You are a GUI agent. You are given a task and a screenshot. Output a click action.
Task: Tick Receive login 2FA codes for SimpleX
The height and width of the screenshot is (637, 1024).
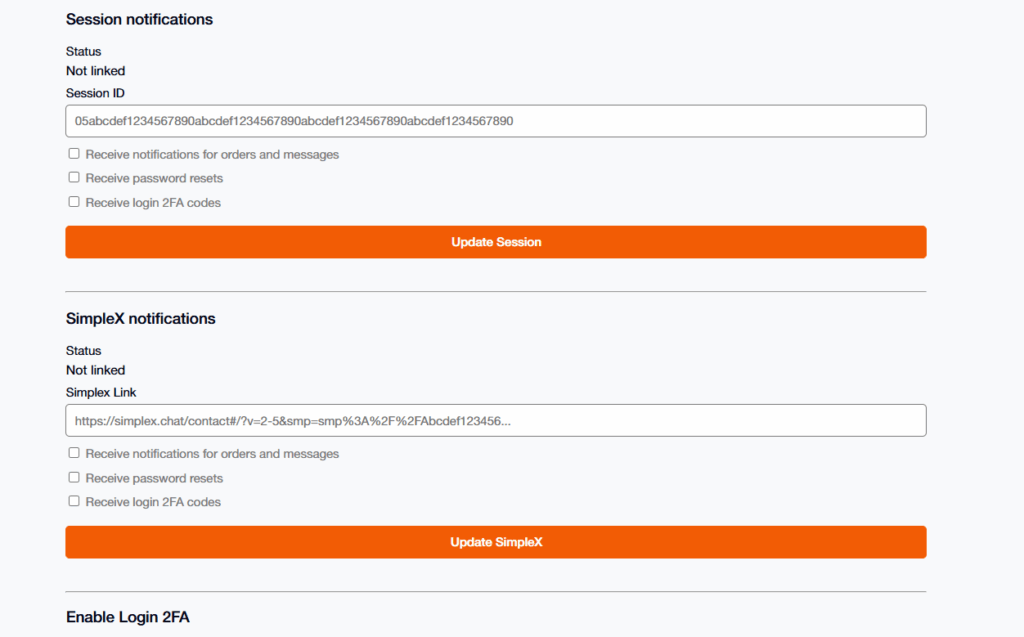tap(74, 501)
